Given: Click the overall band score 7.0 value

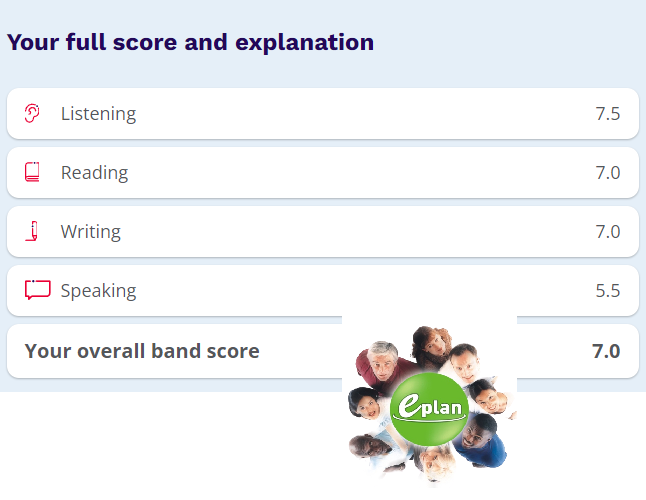Looking at the screenshot, I should [606, 351].
